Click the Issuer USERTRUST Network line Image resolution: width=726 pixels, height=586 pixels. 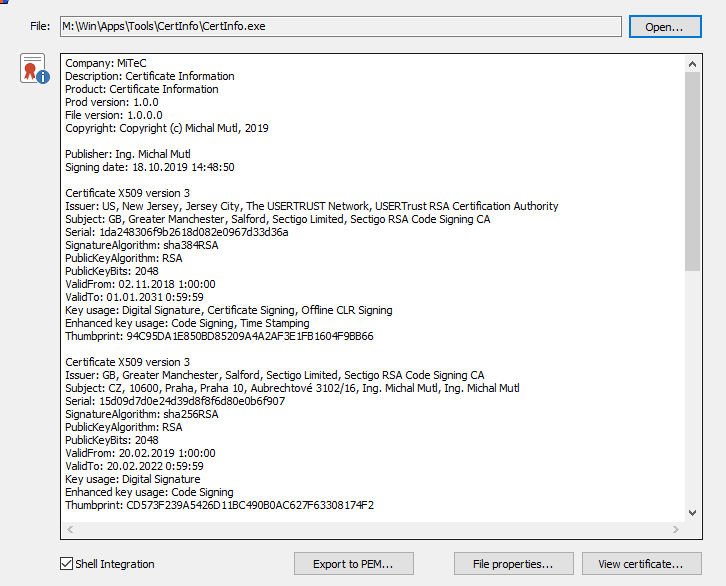(312, 206)
